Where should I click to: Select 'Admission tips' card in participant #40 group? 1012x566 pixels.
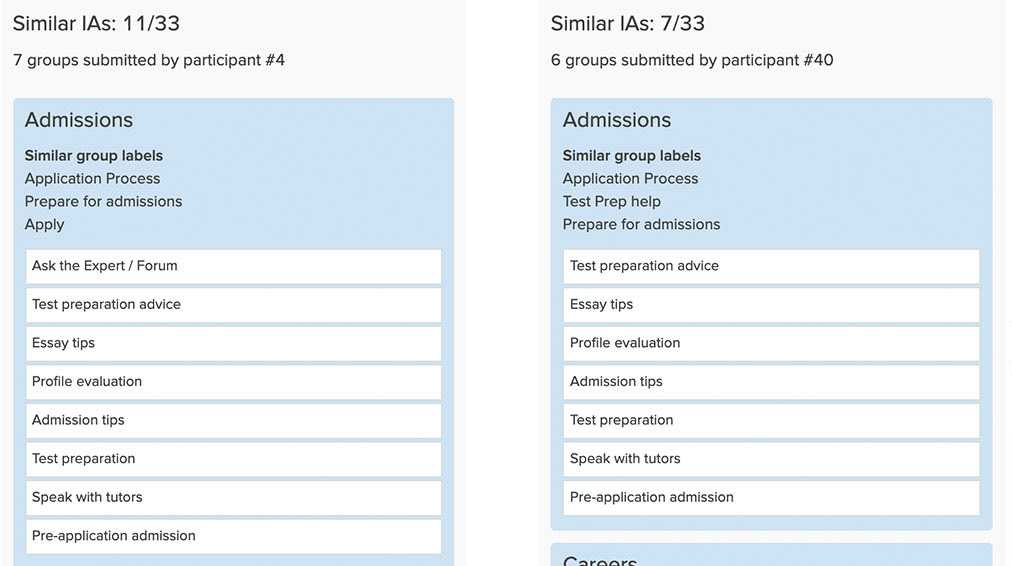click(x=771, y=382)
